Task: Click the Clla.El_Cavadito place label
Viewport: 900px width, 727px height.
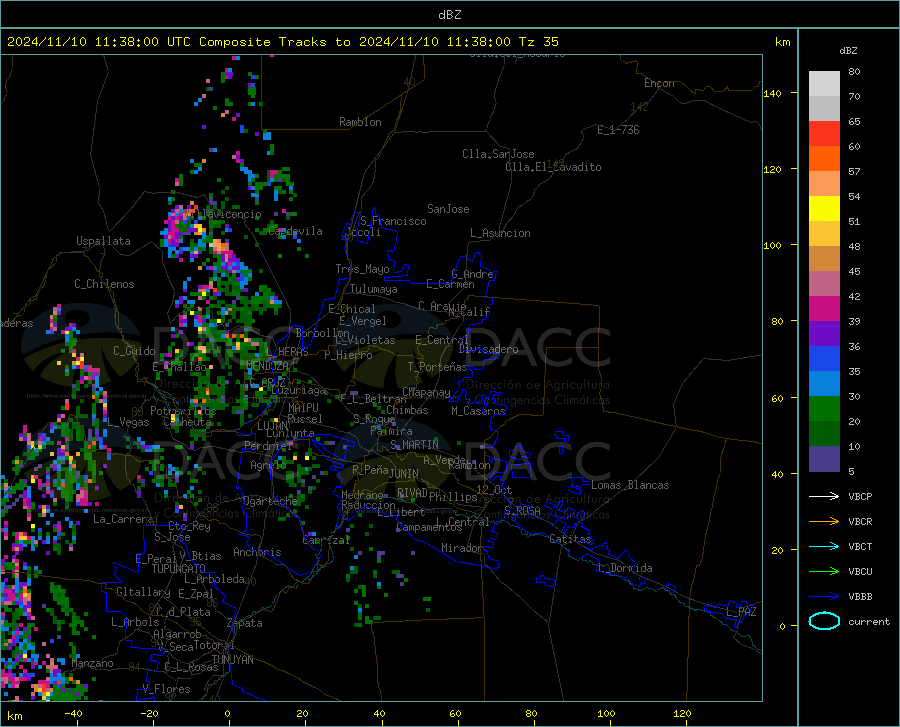Action: pyautogui.click(x=553, y=167)
